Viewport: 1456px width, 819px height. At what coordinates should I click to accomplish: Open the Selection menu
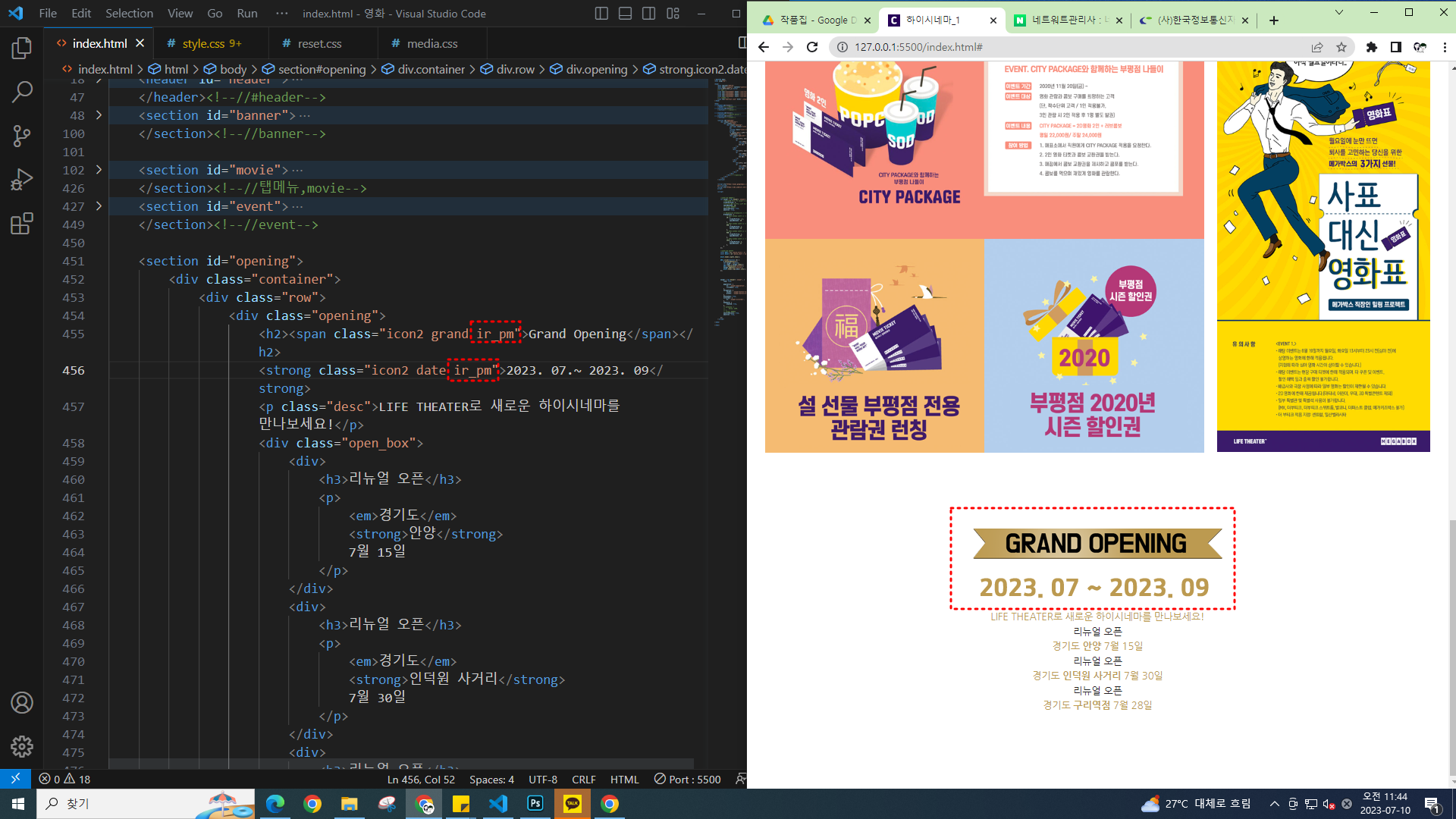(x=129, y=14)
